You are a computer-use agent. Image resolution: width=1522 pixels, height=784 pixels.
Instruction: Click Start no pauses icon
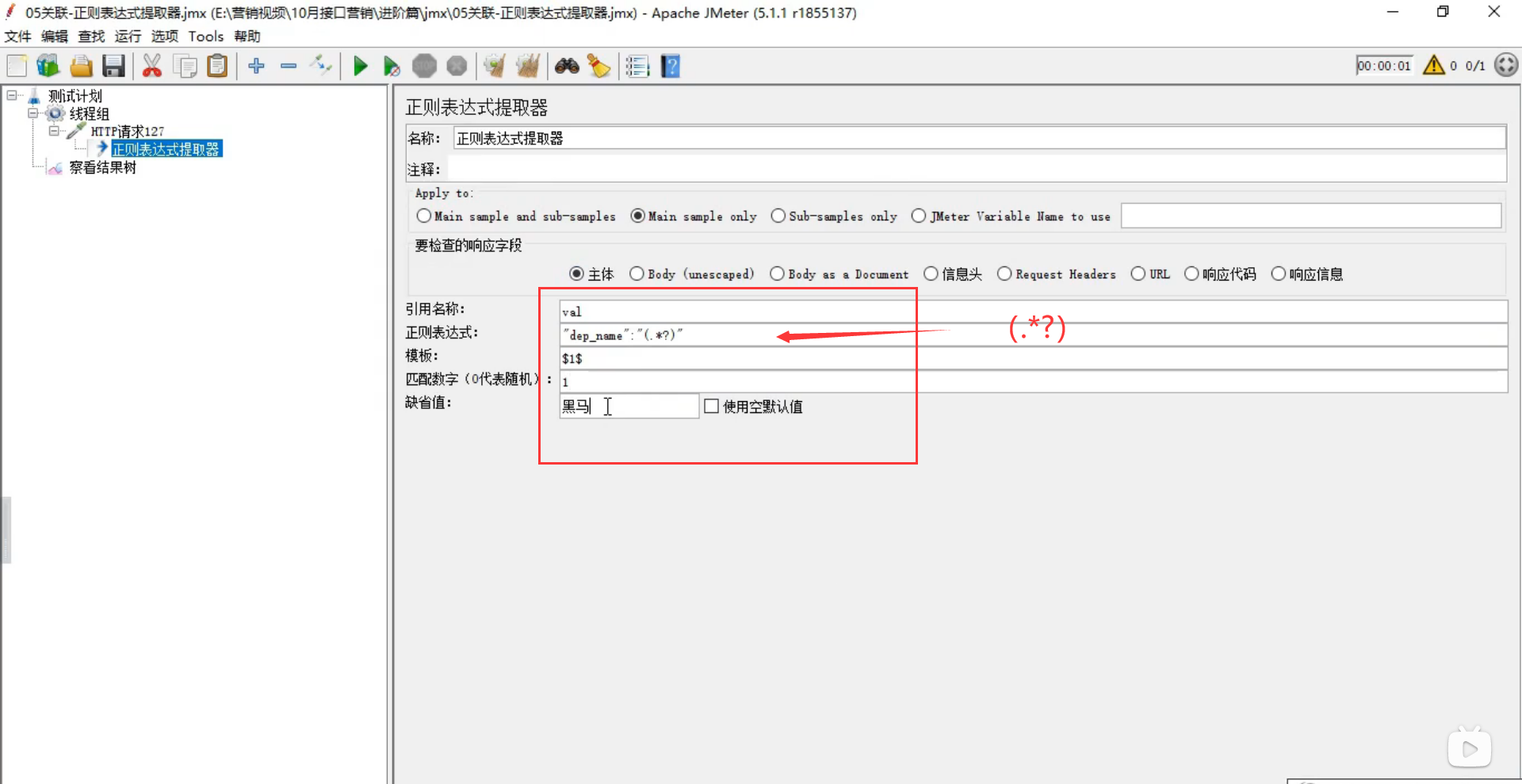[392, 66]
